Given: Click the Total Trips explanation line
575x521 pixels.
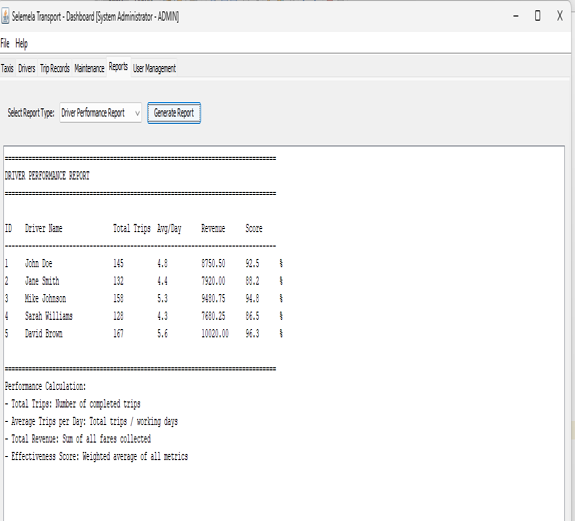Looking at the screenshot, I should pos(73,404).
